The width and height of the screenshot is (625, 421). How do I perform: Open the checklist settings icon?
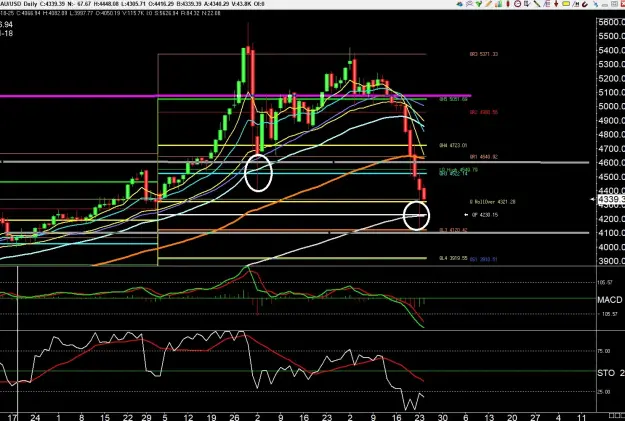[527, 4]
